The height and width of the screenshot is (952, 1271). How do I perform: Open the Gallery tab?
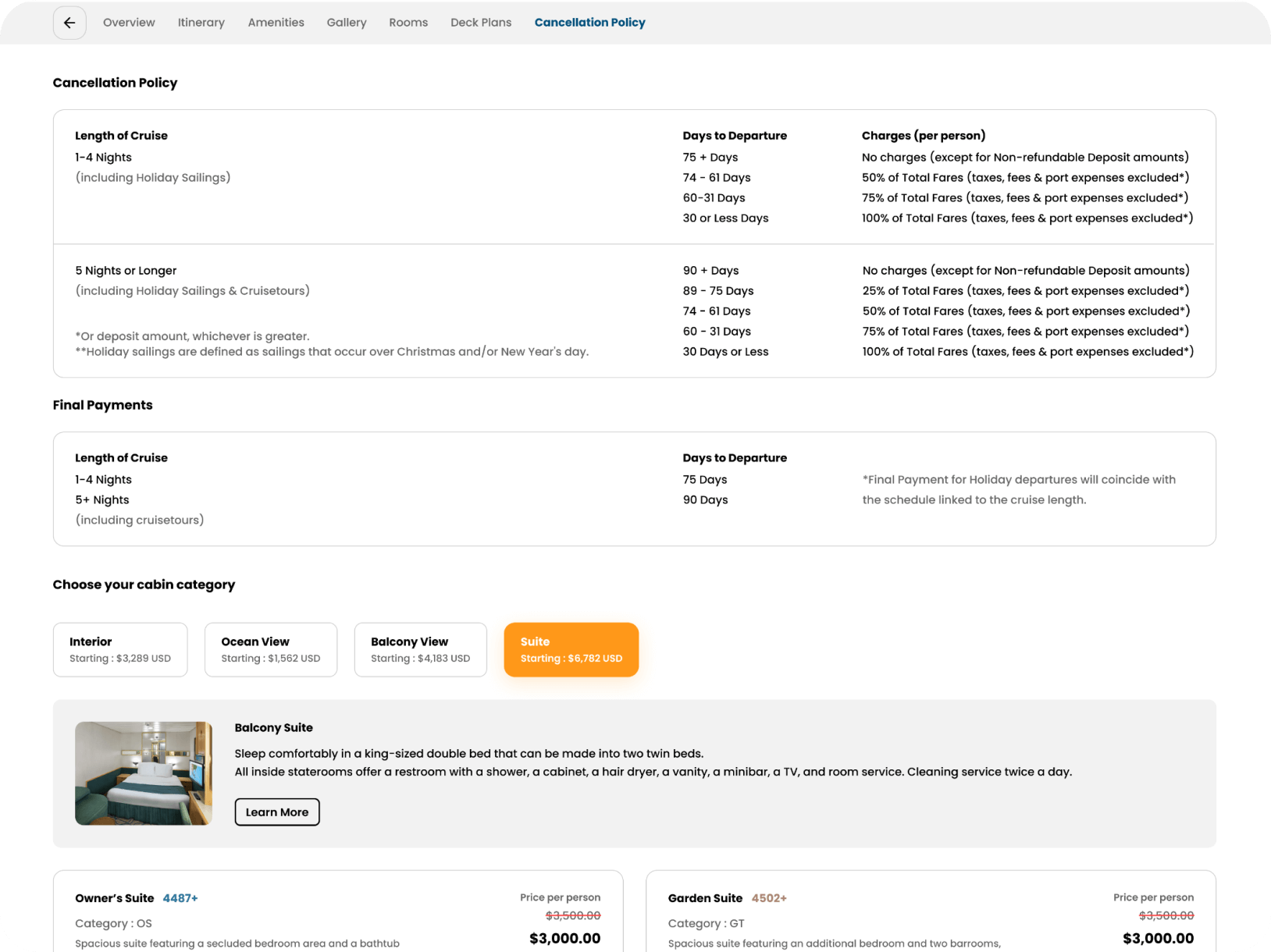346,23
